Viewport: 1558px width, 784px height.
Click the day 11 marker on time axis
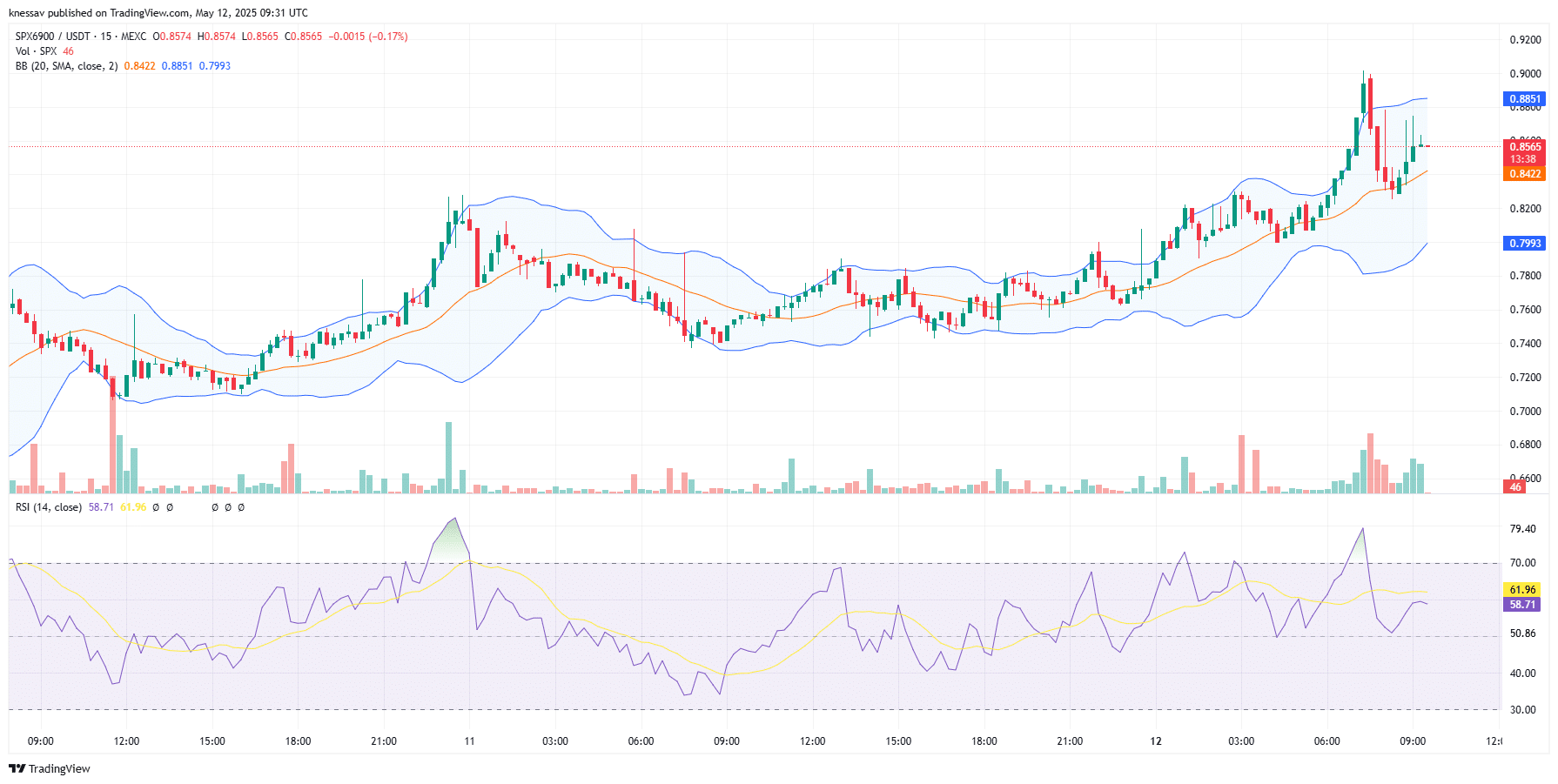click(469, 741)
